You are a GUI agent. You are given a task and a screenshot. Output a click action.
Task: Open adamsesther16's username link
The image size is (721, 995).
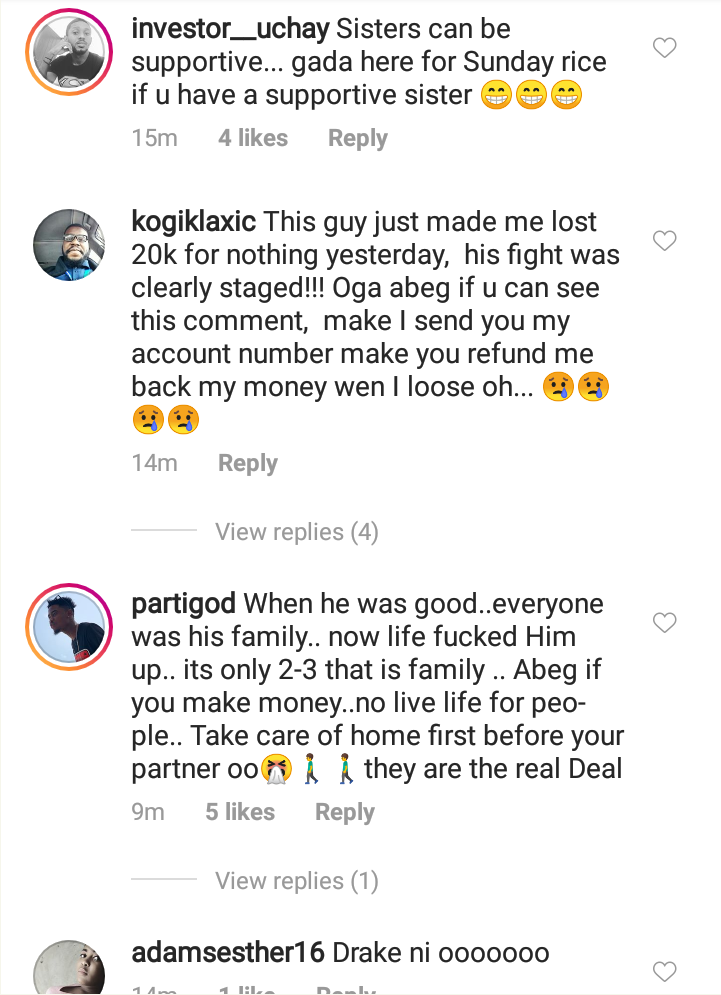point(228,953)
